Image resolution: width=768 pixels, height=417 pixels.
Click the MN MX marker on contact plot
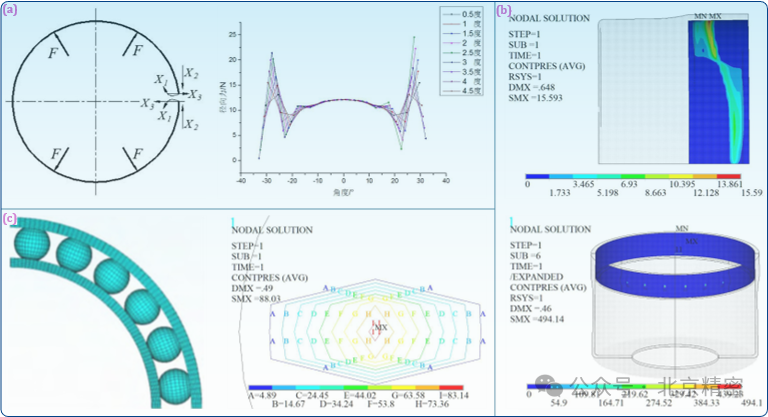(708, 17)
